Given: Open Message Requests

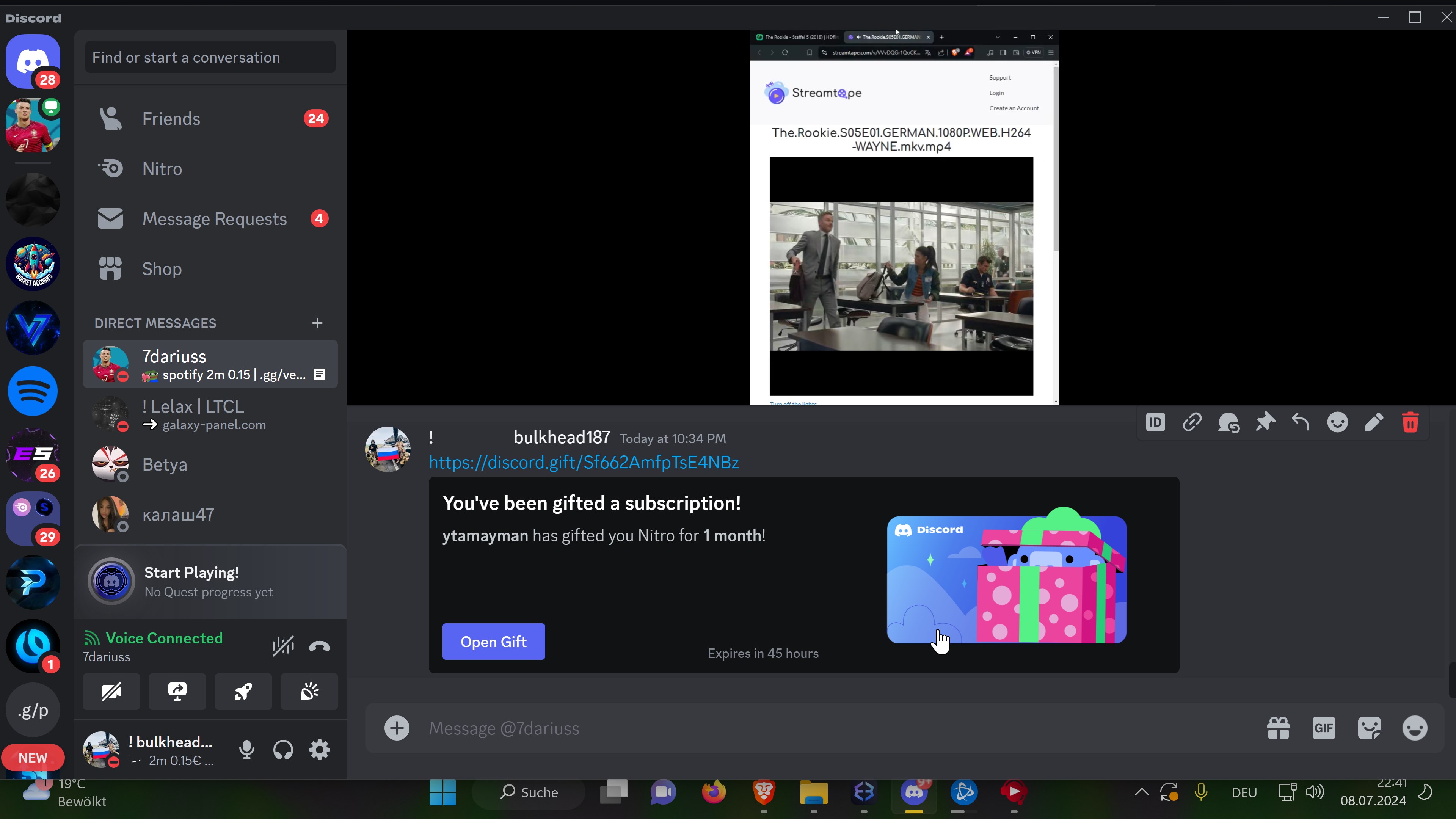Looking at the screenshot, I should click(214, 219).
